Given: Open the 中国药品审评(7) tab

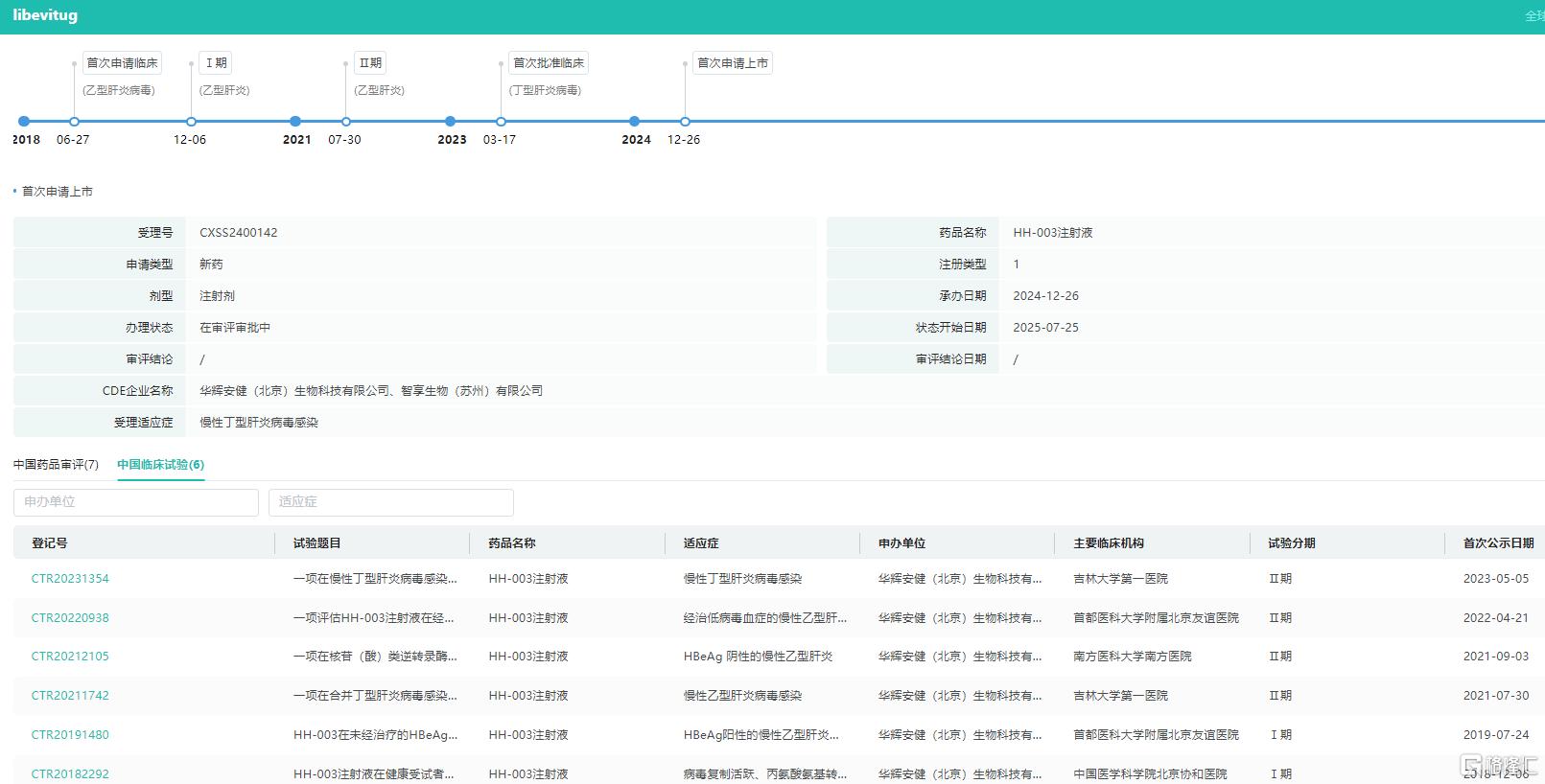Looking at the screenshot, I should pyautogui.click(x=56, y=465).
